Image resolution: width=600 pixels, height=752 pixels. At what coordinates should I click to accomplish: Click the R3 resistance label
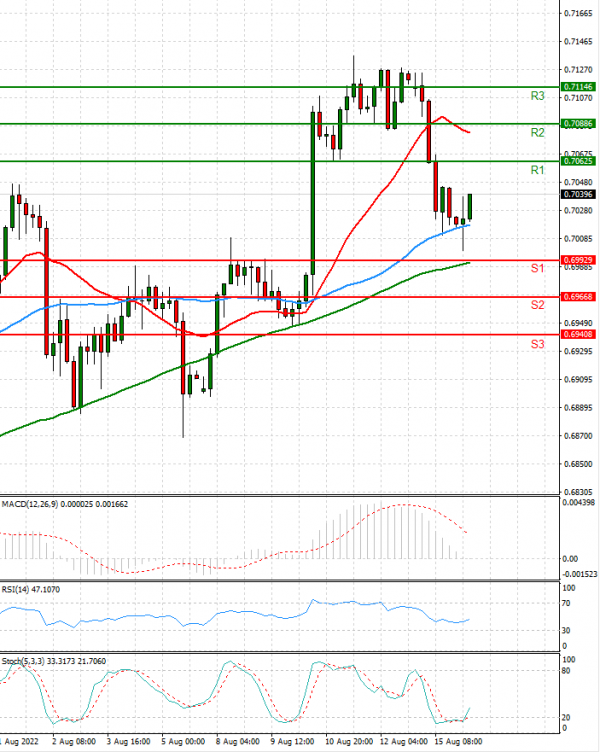tap(538, 96)
